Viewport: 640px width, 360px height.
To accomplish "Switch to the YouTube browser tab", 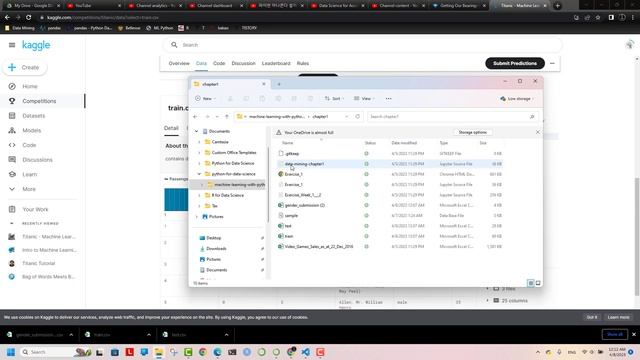I will click(x=92, y=6).
